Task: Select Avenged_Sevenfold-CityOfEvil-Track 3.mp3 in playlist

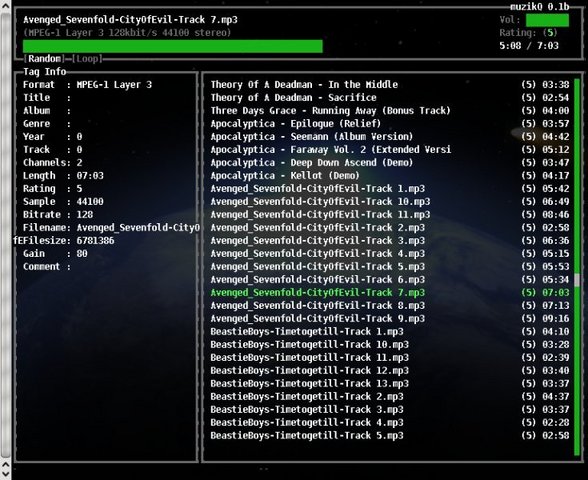Action: 390,241
